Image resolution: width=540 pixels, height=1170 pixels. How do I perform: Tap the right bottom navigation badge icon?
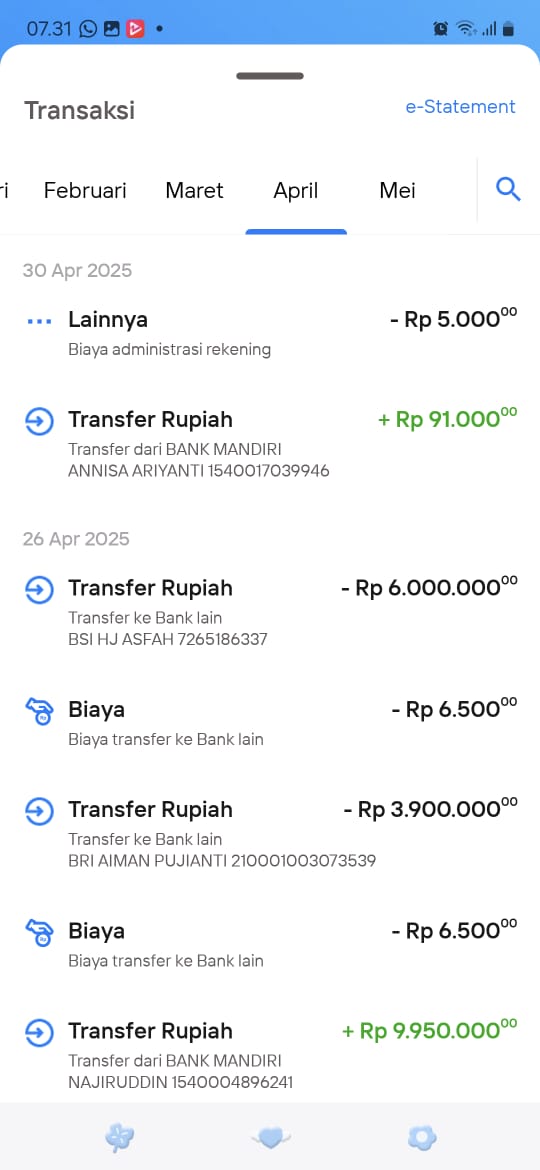pos(422,1138)
